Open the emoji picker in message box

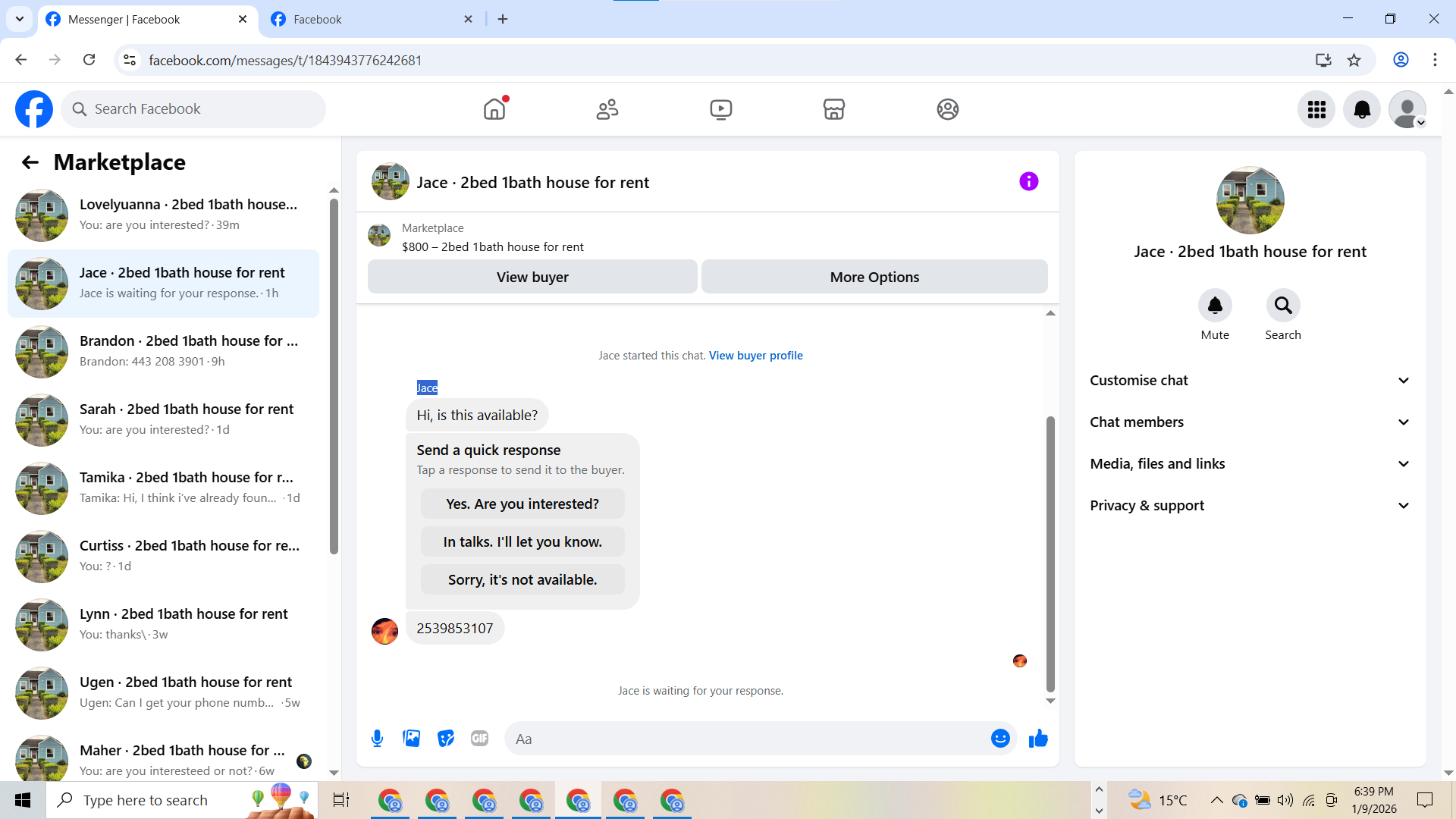point(1000,738)
